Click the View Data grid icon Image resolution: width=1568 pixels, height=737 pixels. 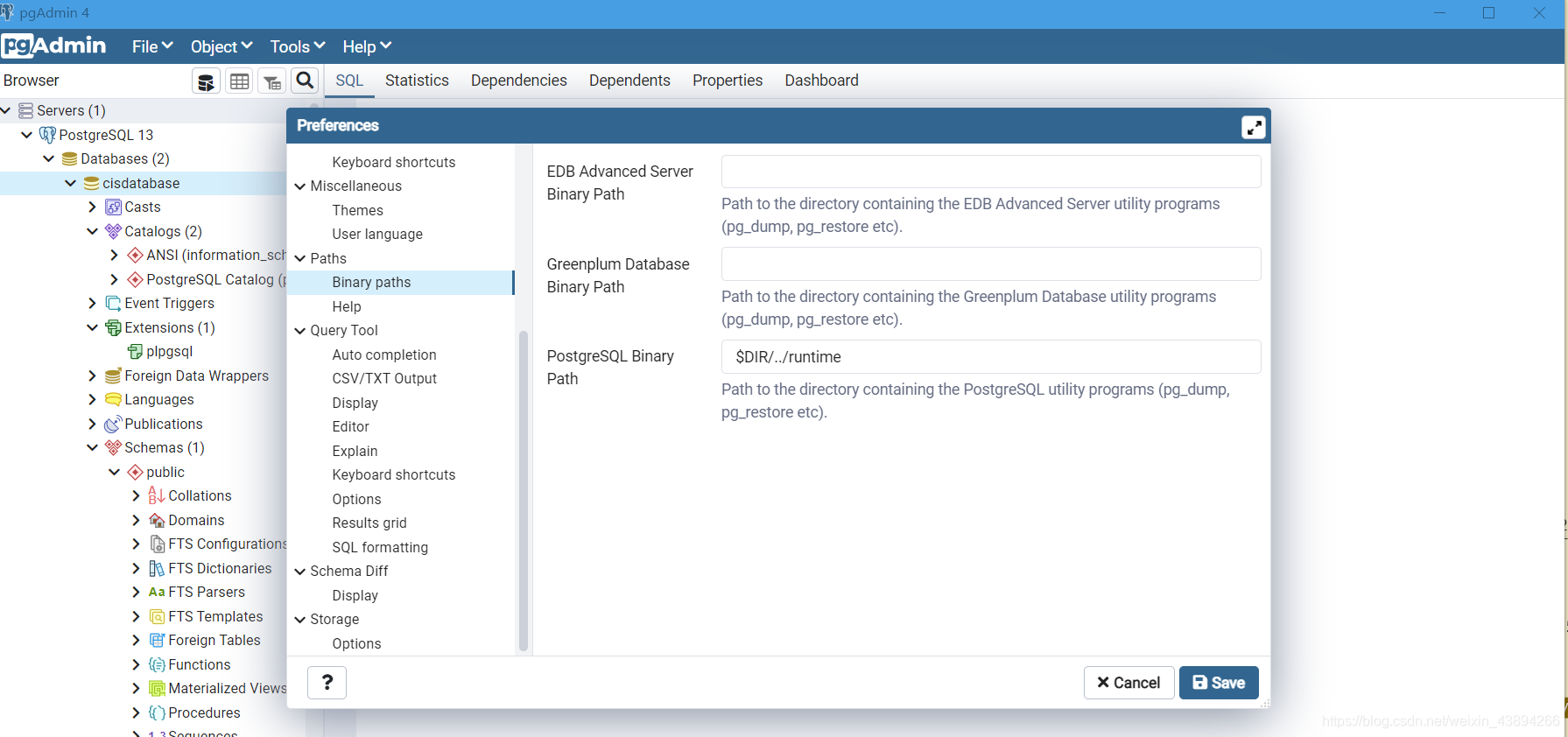[239, 81]
